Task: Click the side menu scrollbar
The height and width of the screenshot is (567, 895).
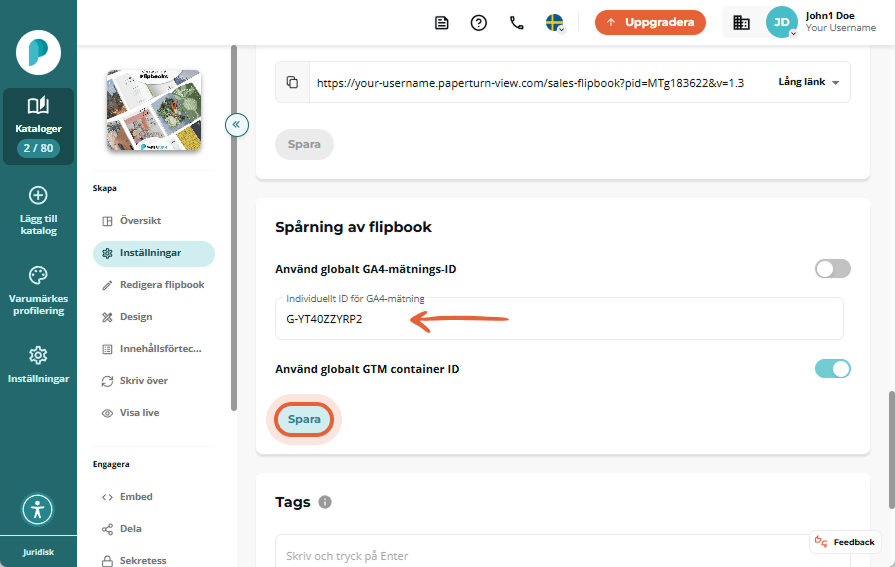Action: pos(233,227)
